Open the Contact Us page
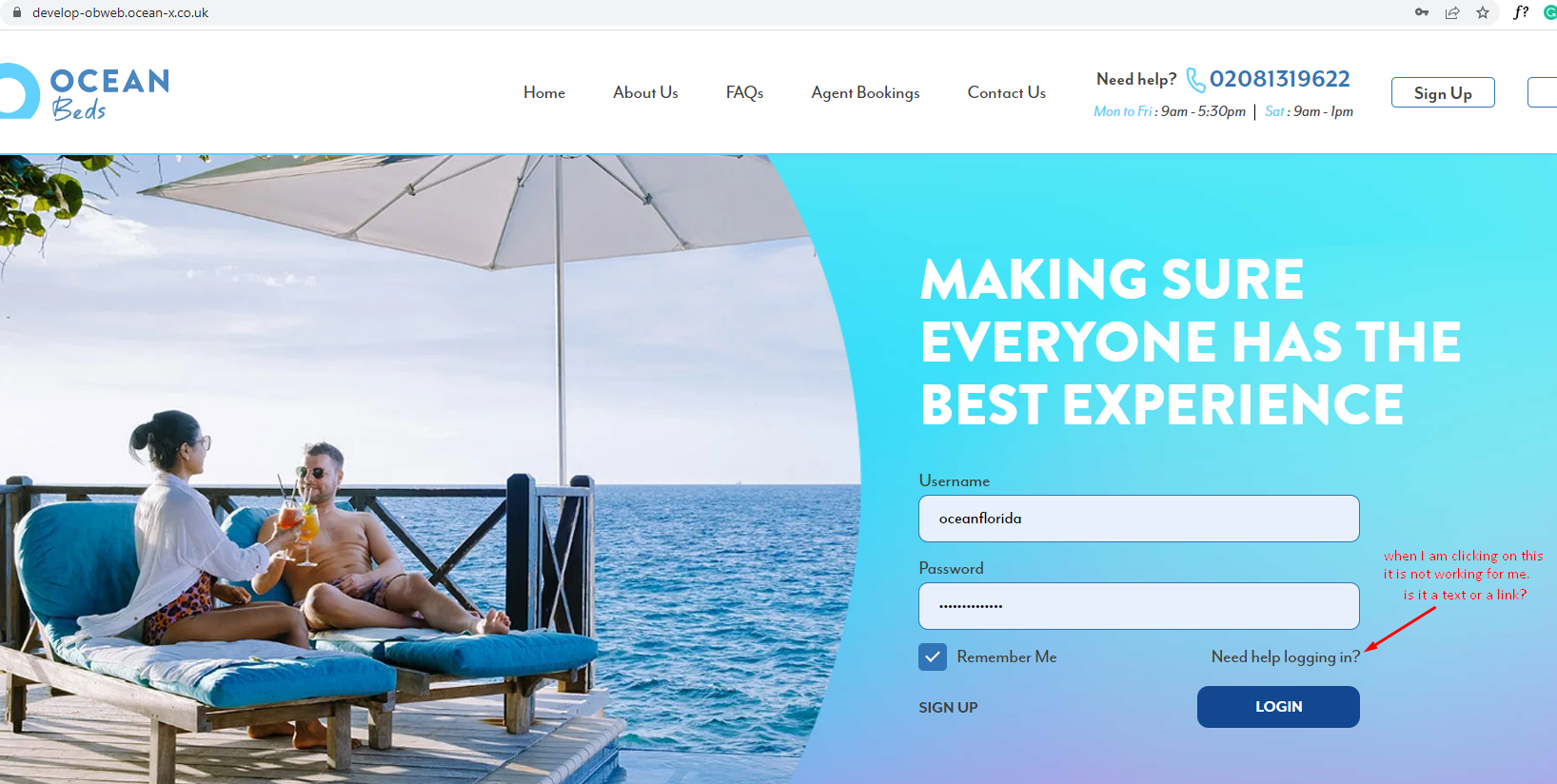 click(1006, 92)
